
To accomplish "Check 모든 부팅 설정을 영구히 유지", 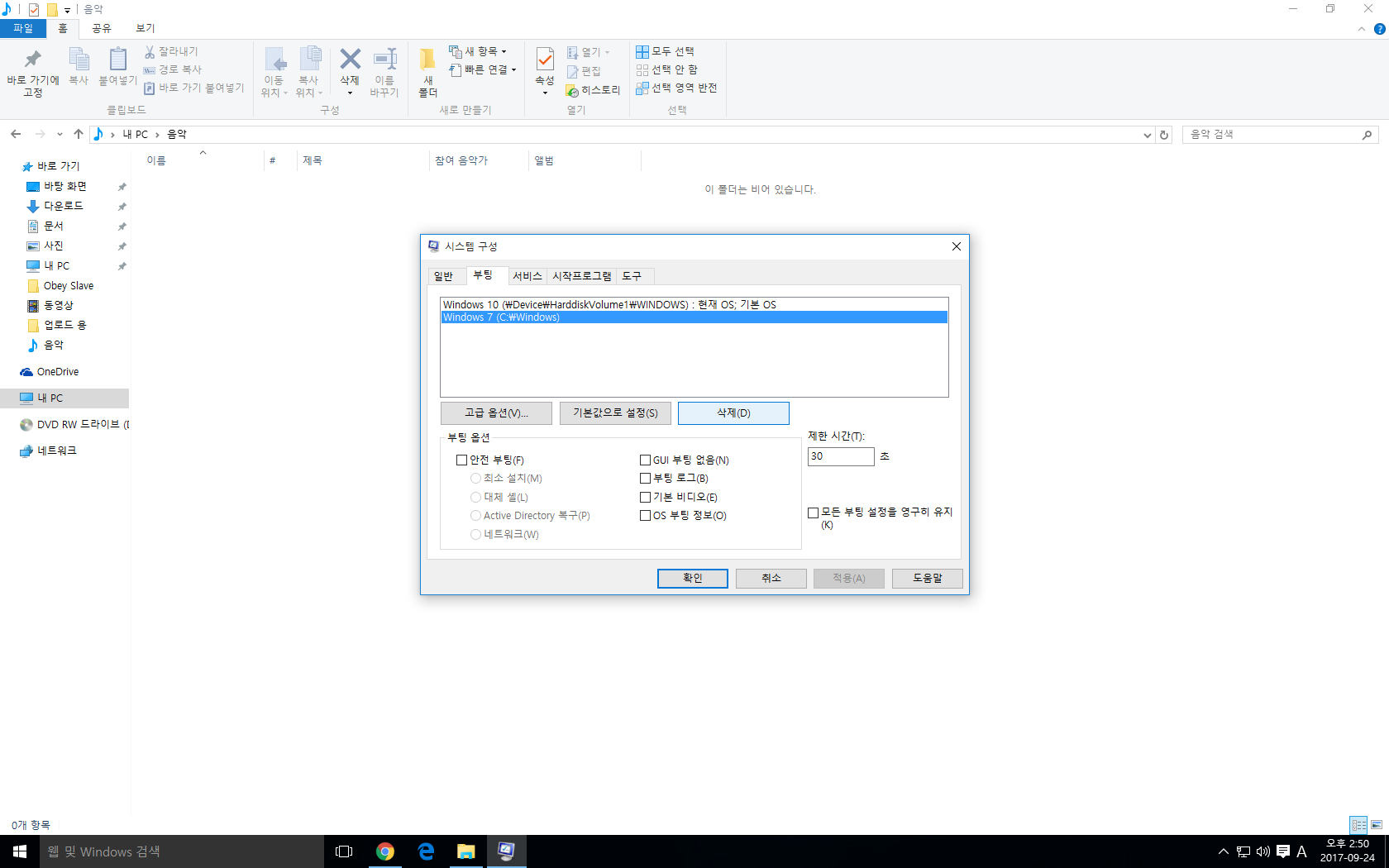I will 814,513.
